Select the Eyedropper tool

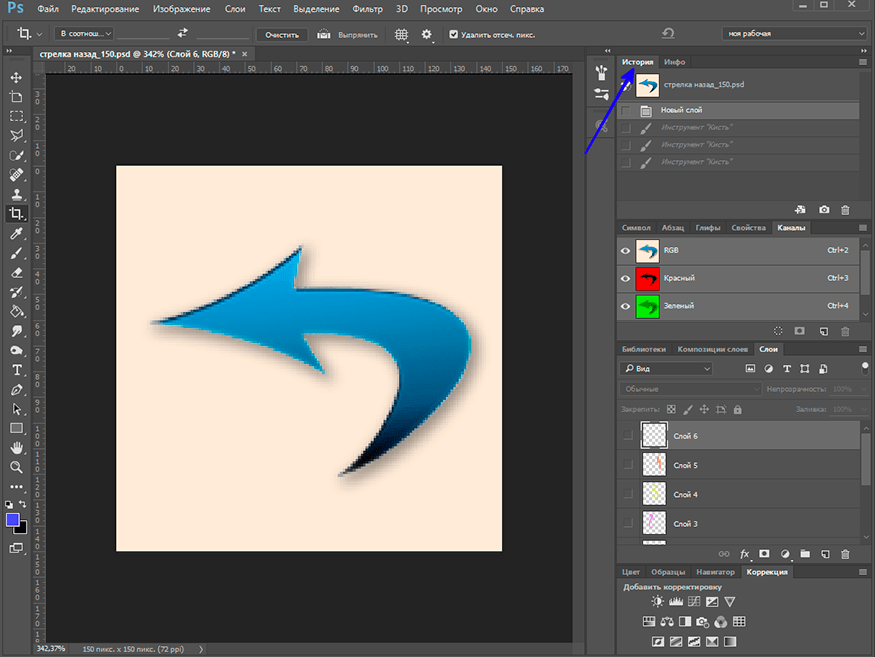(x=16, y=233)
